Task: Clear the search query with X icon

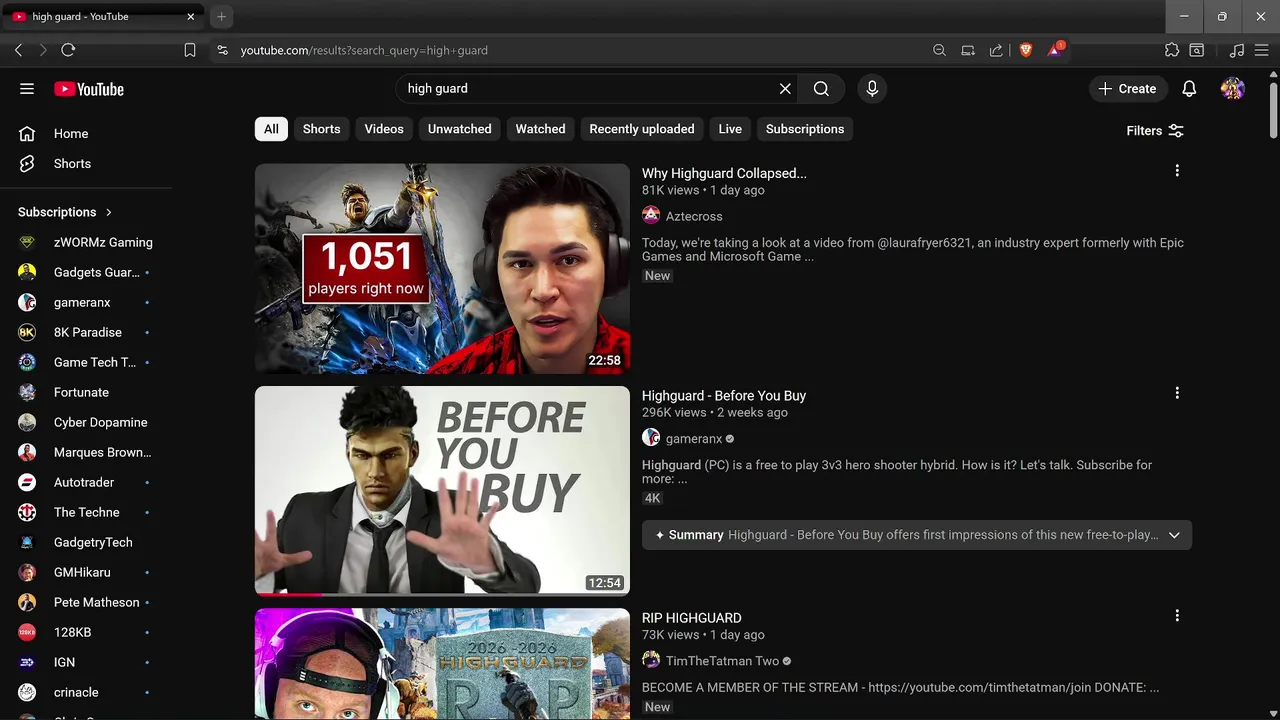Action: (785, 89)
